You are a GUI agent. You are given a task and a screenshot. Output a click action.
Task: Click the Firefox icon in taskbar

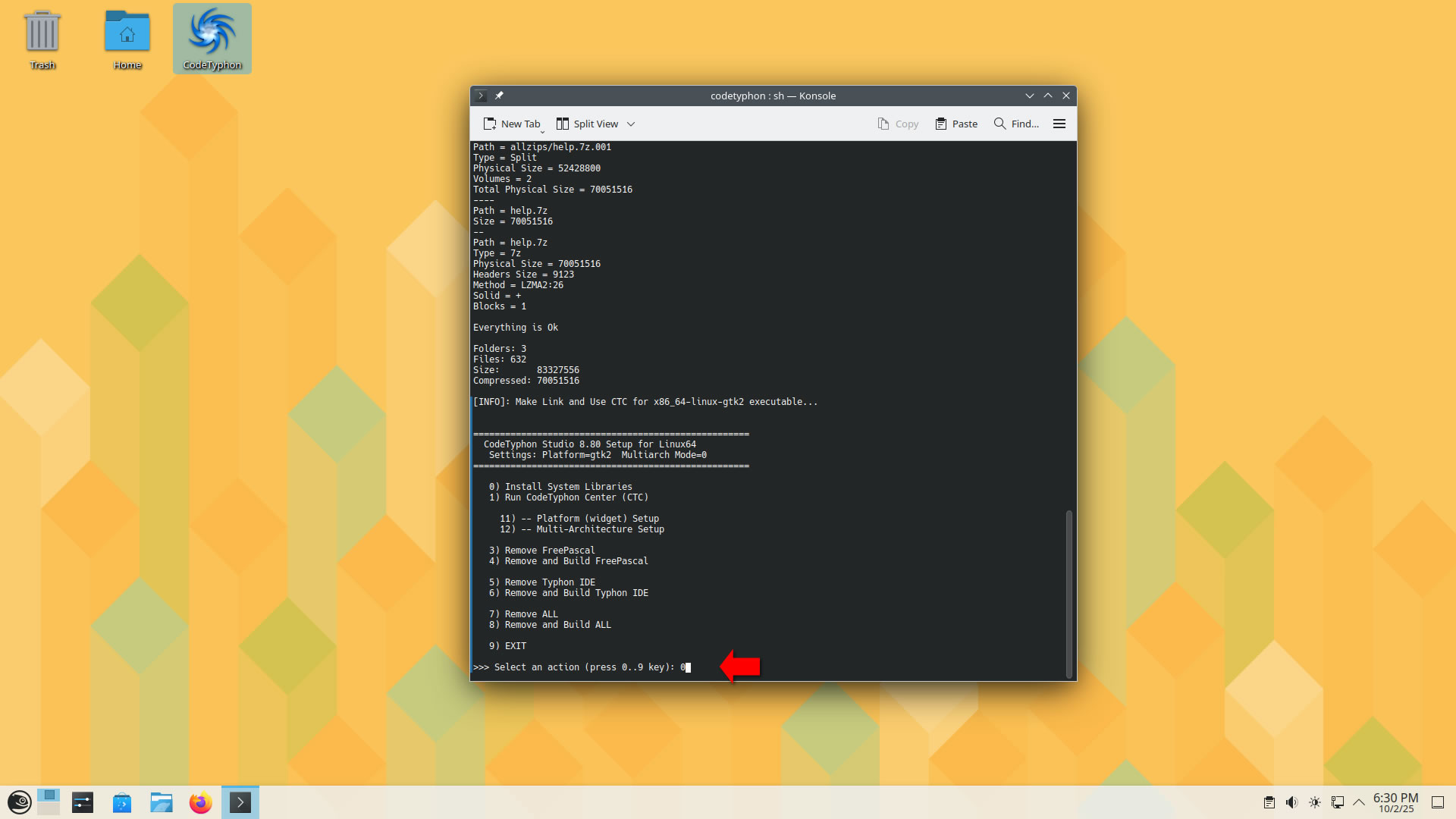click(200, 802)
